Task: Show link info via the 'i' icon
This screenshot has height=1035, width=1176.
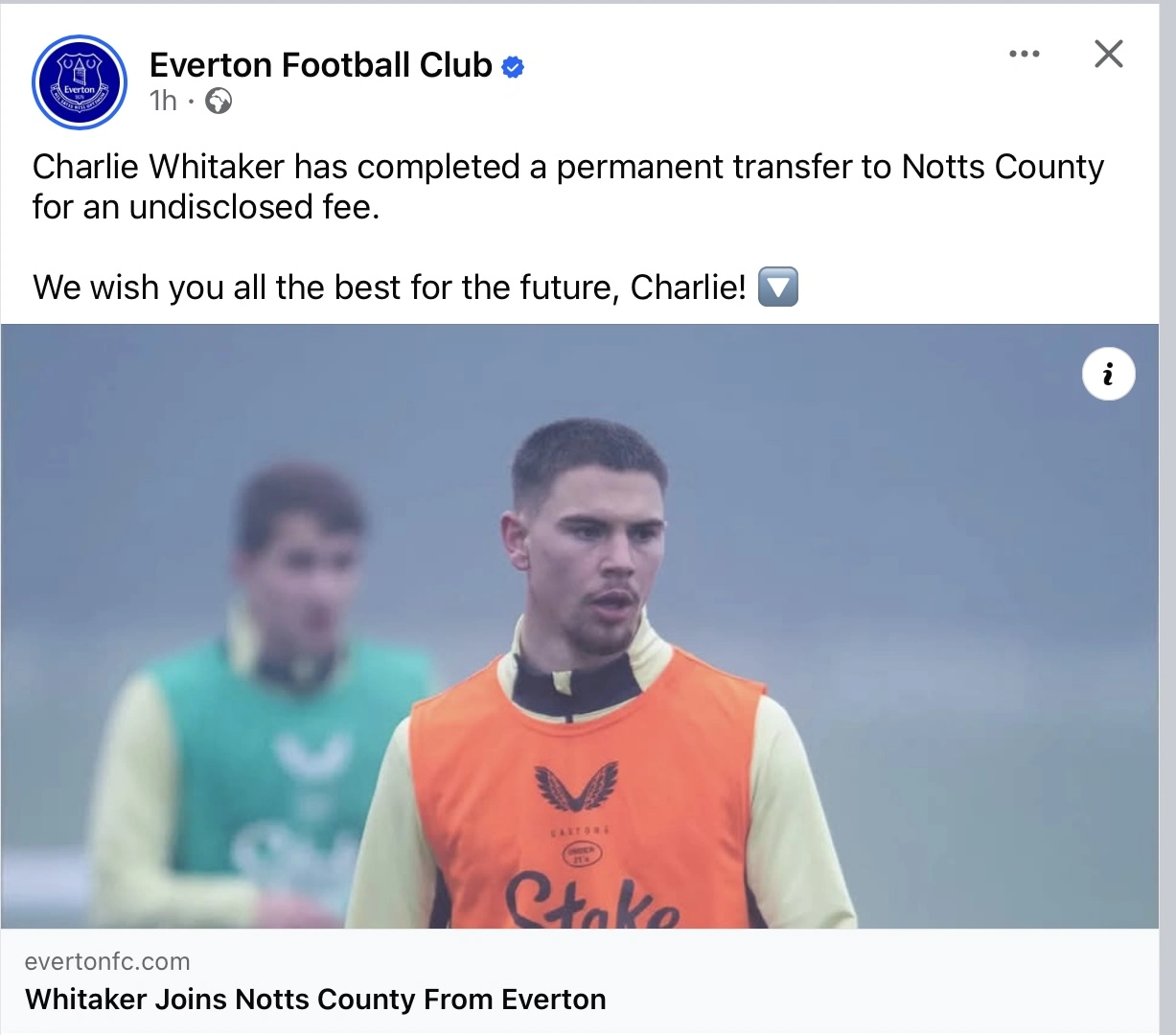Action: [1108, 374]
